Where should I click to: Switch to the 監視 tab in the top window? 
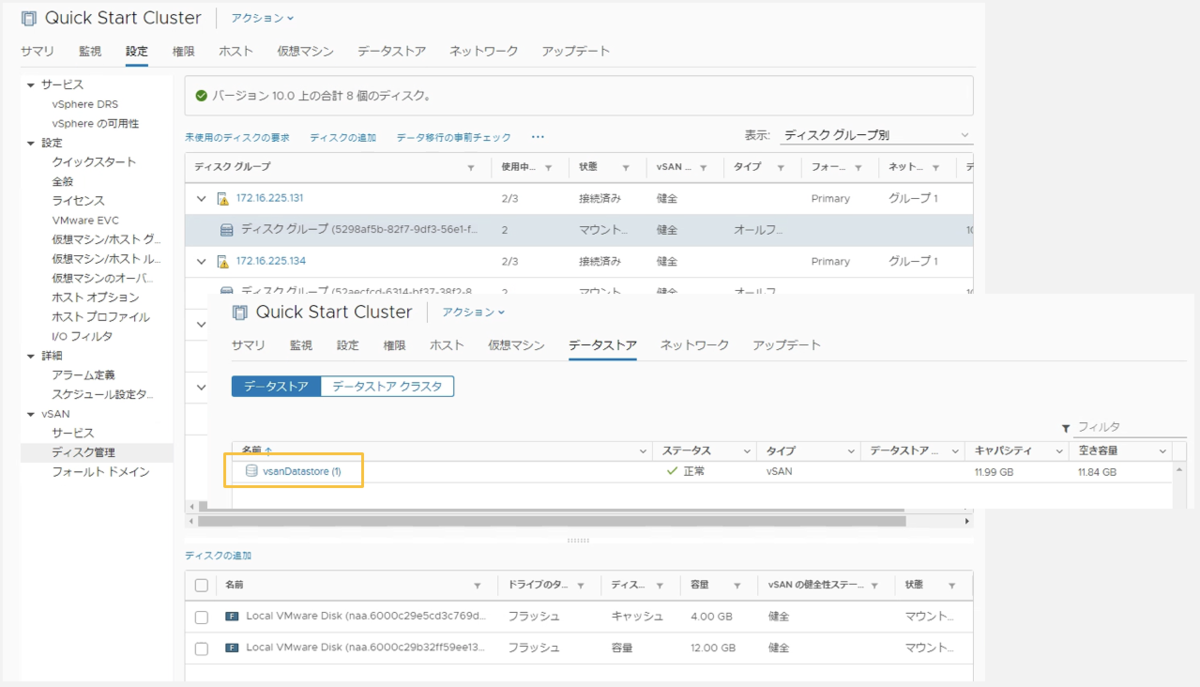pos(90,51)
